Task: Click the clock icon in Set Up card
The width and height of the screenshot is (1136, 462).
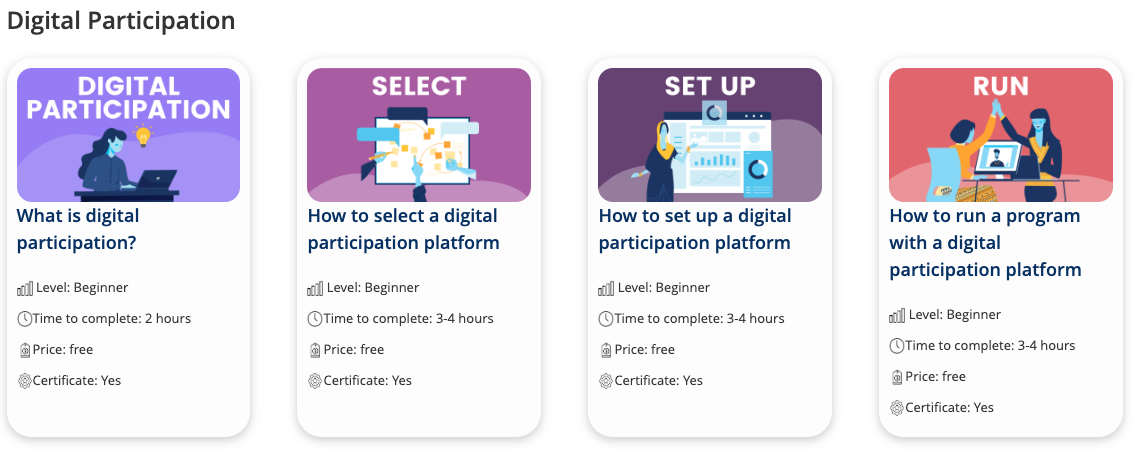Action: coord(606,319)
